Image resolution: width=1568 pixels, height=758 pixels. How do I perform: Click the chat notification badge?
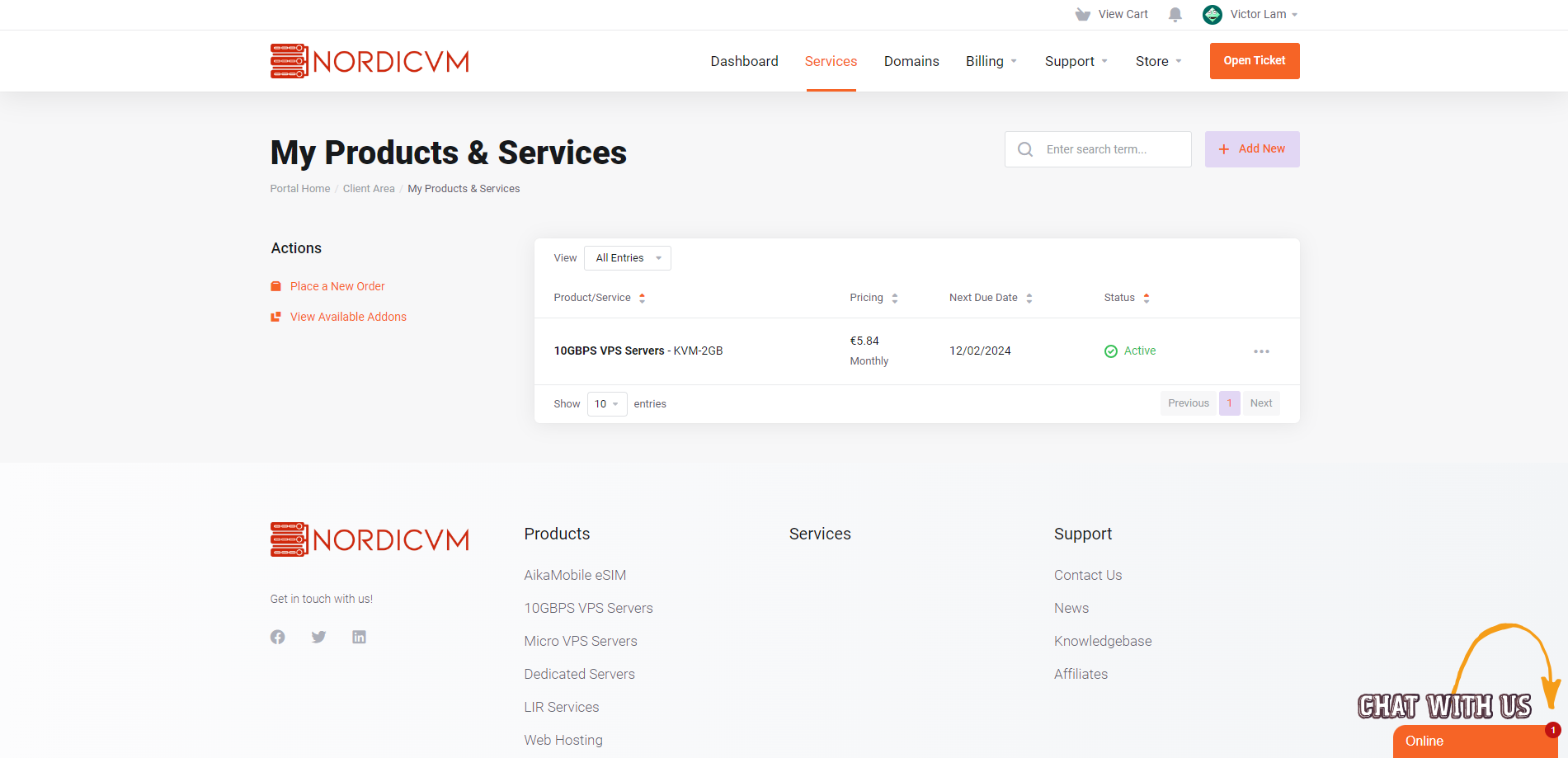1553,730
